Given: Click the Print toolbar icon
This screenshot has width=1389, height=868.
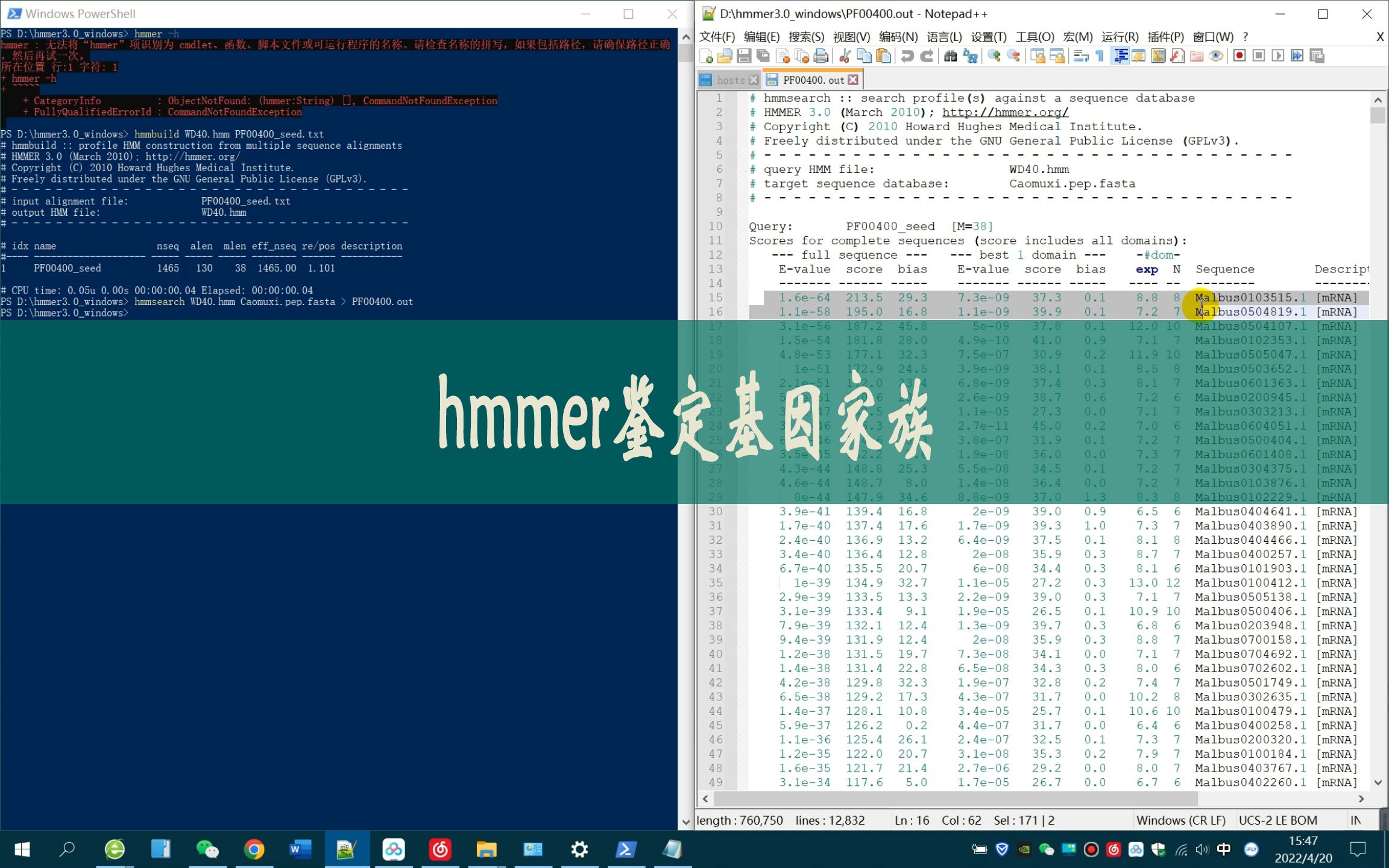Looking at the screenshot, I should click(821, 56).
